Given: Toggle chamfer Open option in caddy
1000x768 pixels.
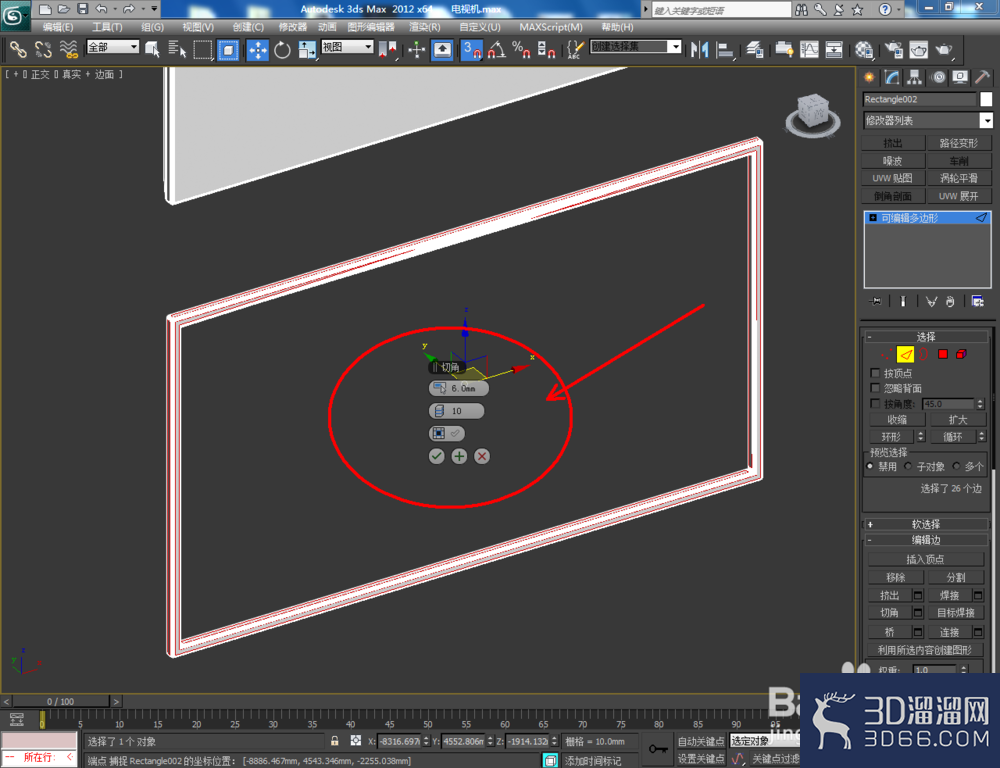Looking at the screenshot, I should click(446, 434).
